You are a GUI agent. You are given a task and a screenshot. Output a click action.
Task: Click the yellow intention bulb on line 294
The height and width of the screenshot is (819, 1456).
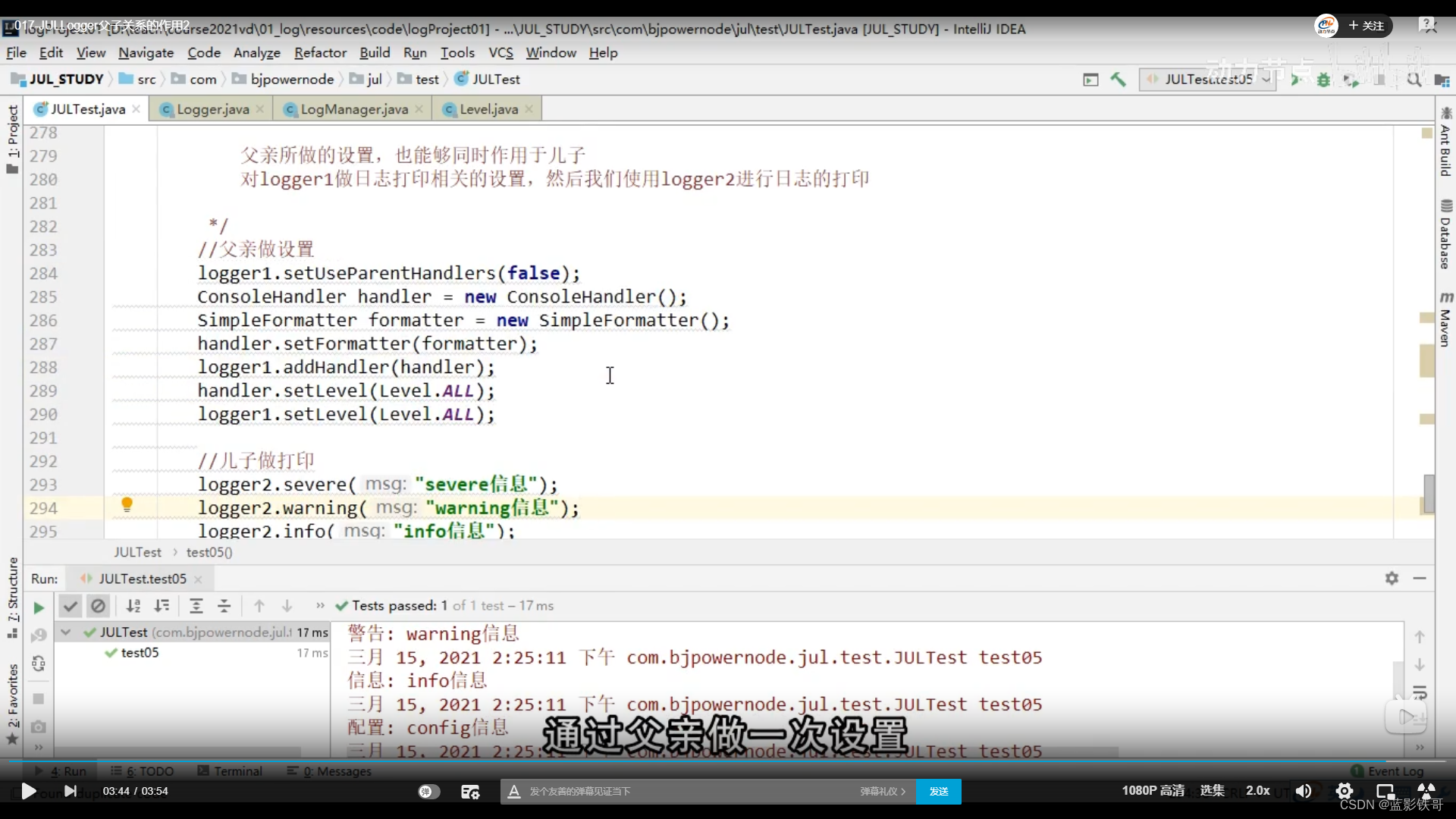point(127,504)
